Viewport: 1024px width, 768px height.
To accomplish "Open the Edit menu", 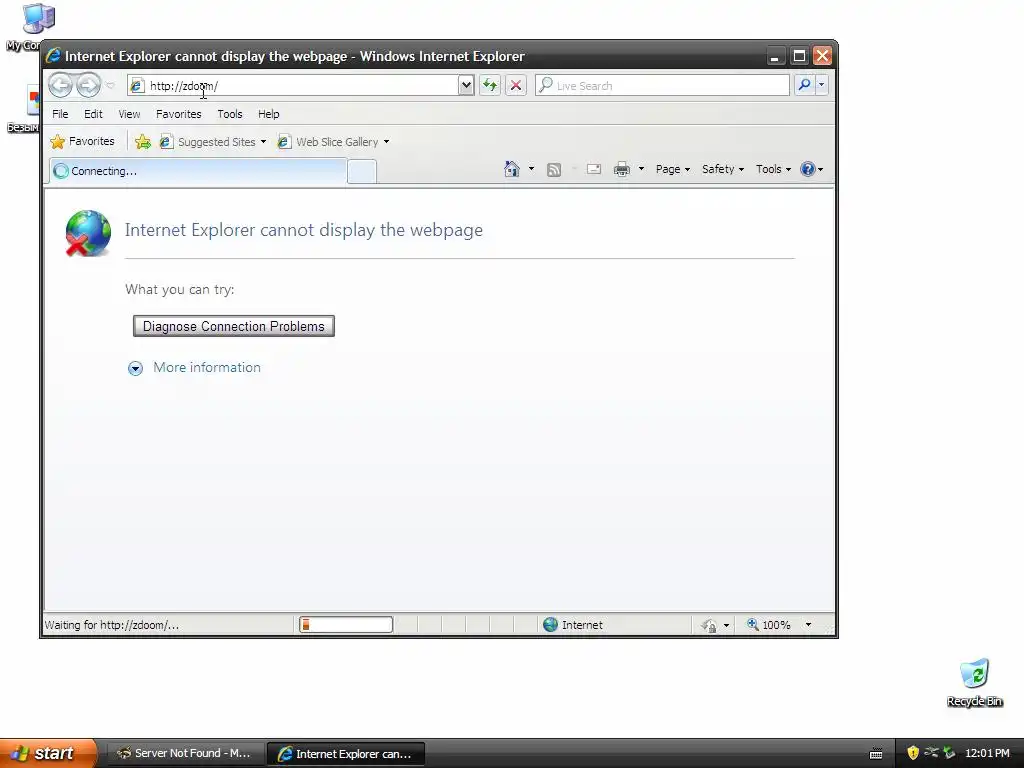I will point(93,114).
